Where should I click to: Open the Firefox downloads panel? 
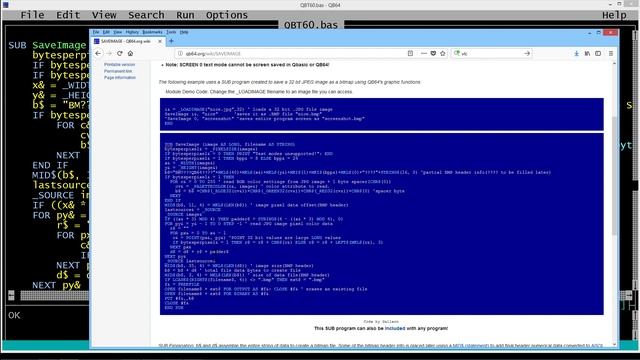[x=576, y=53]
